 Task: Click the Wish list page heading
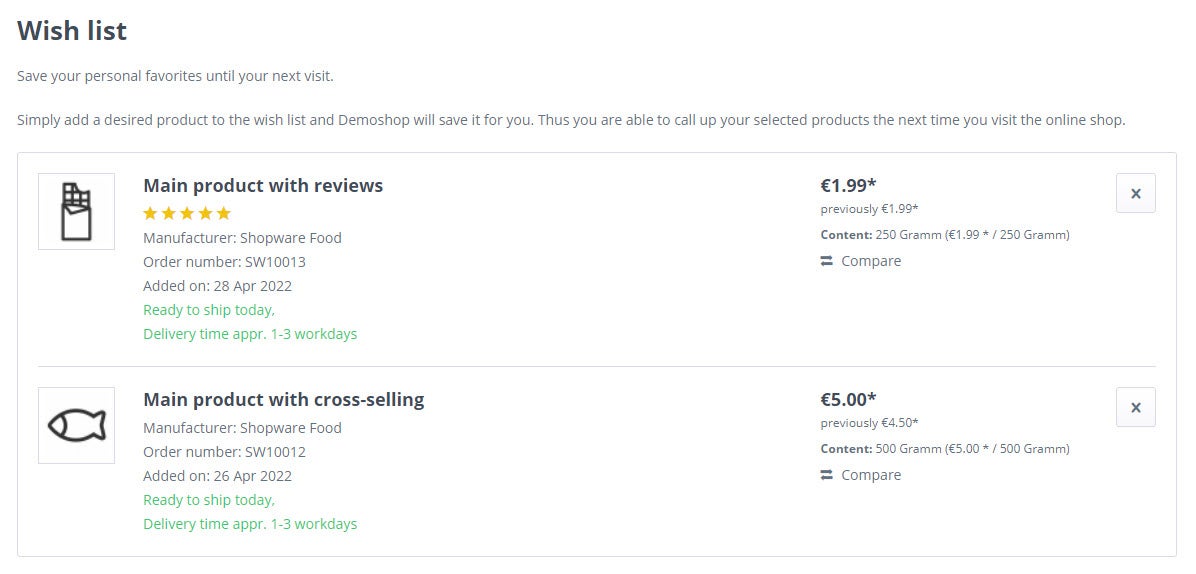click(72, 31)
